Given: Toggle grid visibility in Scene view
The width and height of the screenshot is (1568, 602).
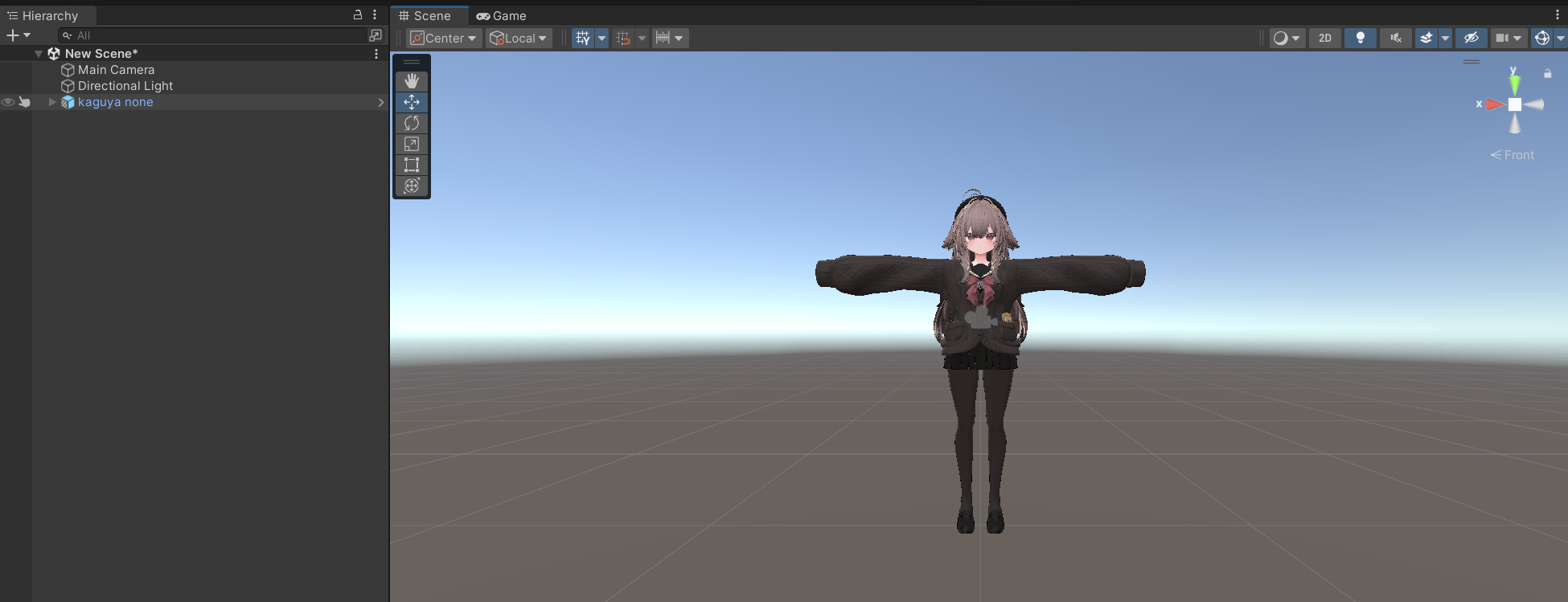Looking at the screenshot, I should [x=583, y=38].
